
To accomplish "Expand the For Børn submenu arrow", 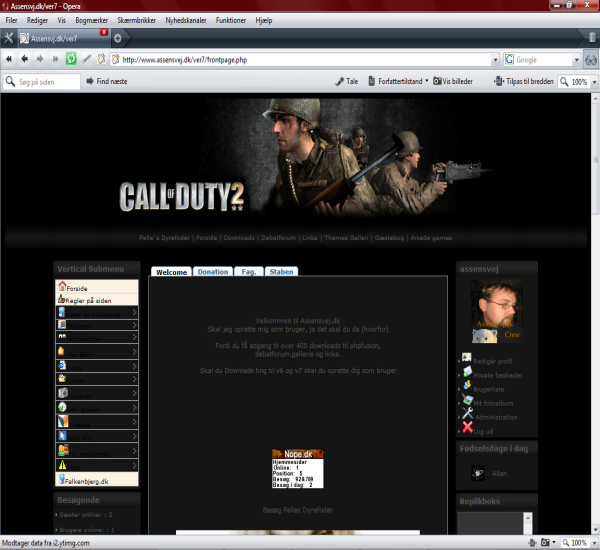I will point(135,352).
